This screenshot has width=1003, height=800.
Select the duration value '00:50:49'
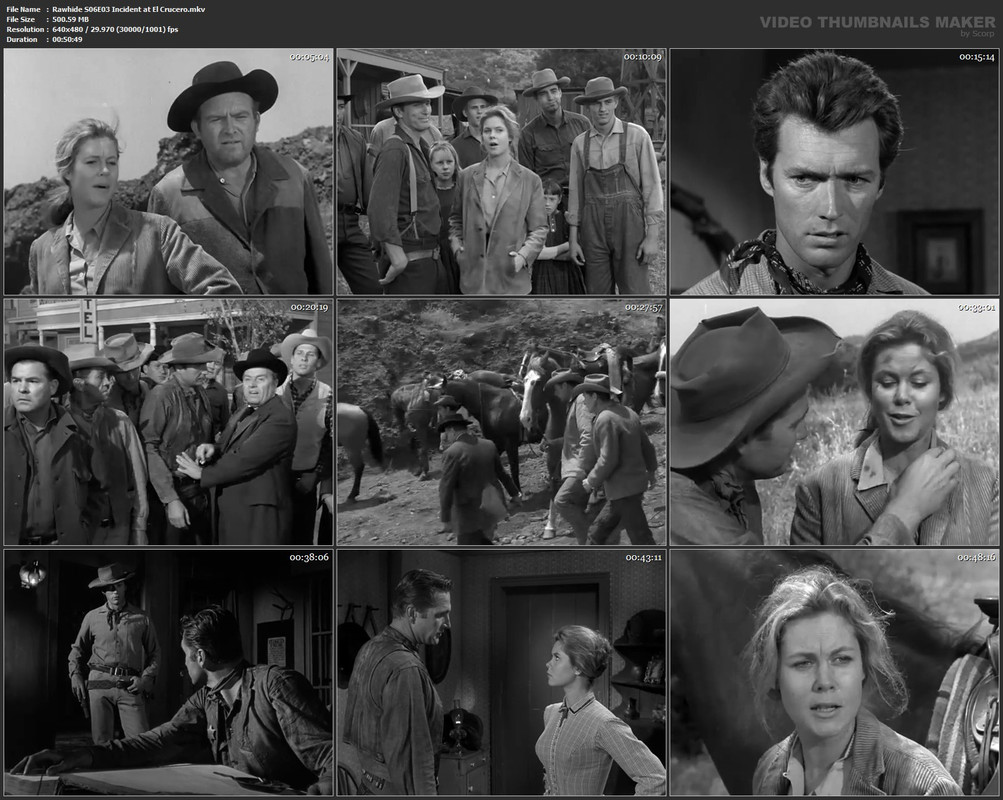click(x=67, y=39)
